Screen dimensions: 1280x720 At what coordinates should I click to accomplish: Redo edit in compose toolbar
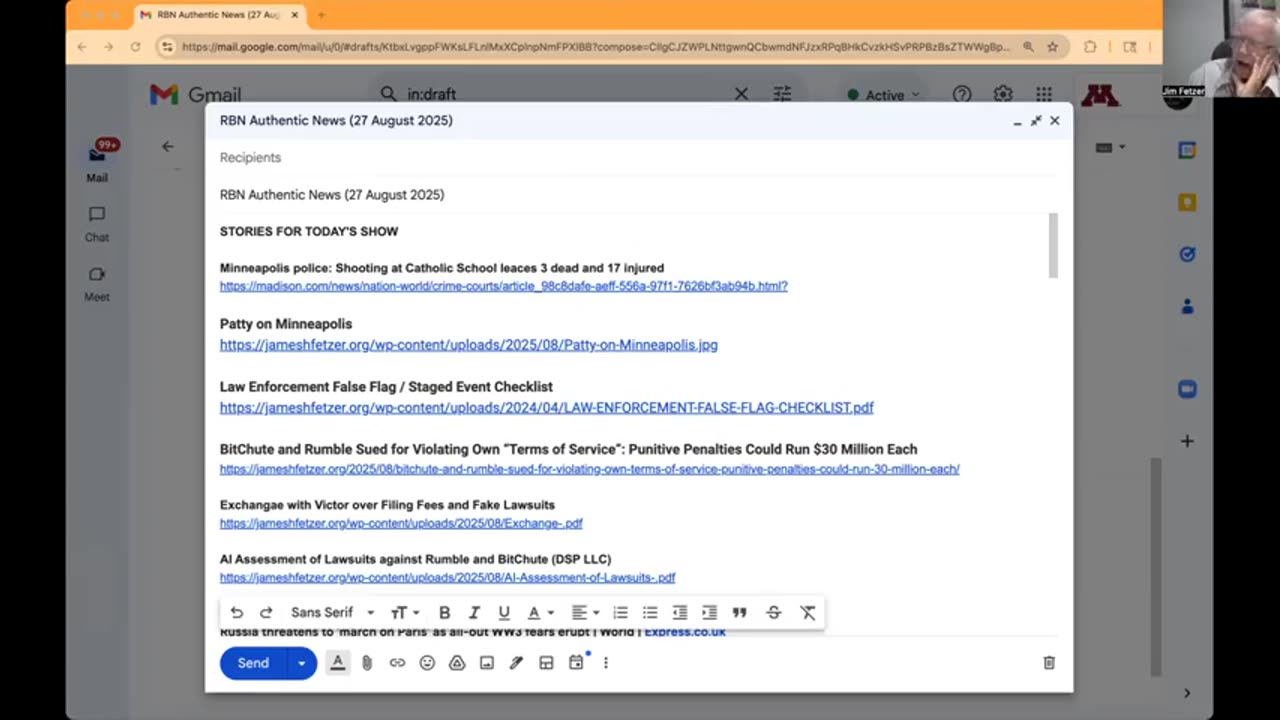(x=266, y=613)
